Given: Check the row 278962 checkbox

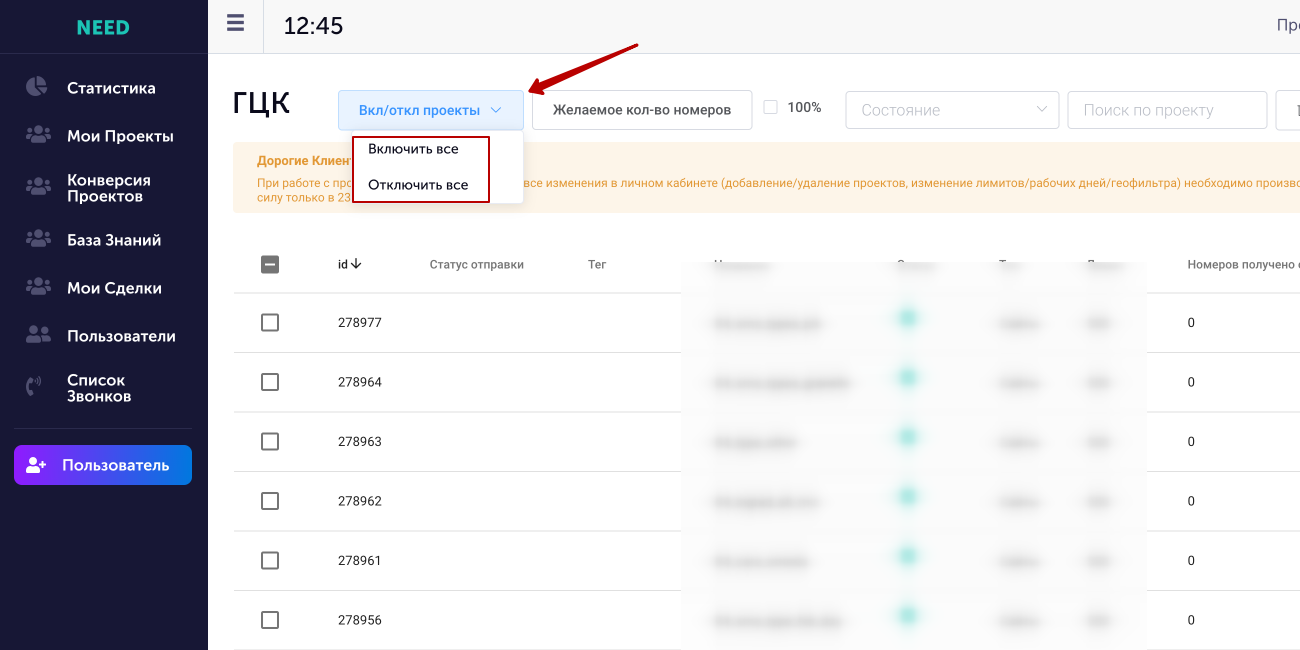Looking at the screenshot, I should (x=270, y=501).
